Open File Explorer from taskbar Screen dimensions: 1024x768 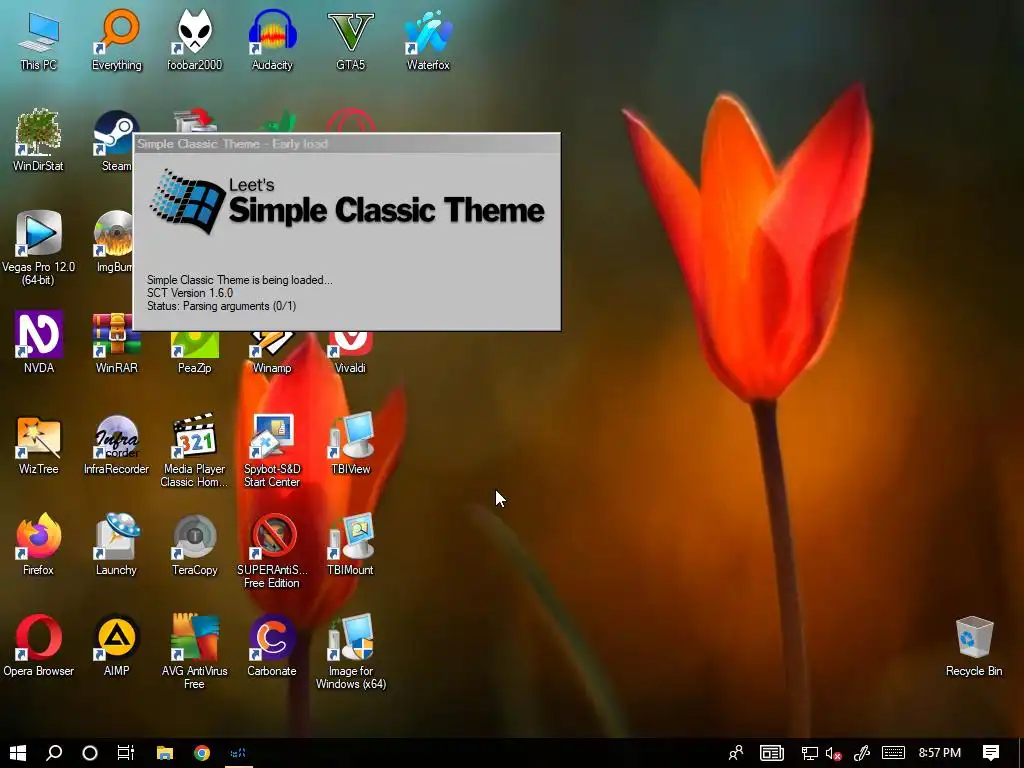[165, 753]
